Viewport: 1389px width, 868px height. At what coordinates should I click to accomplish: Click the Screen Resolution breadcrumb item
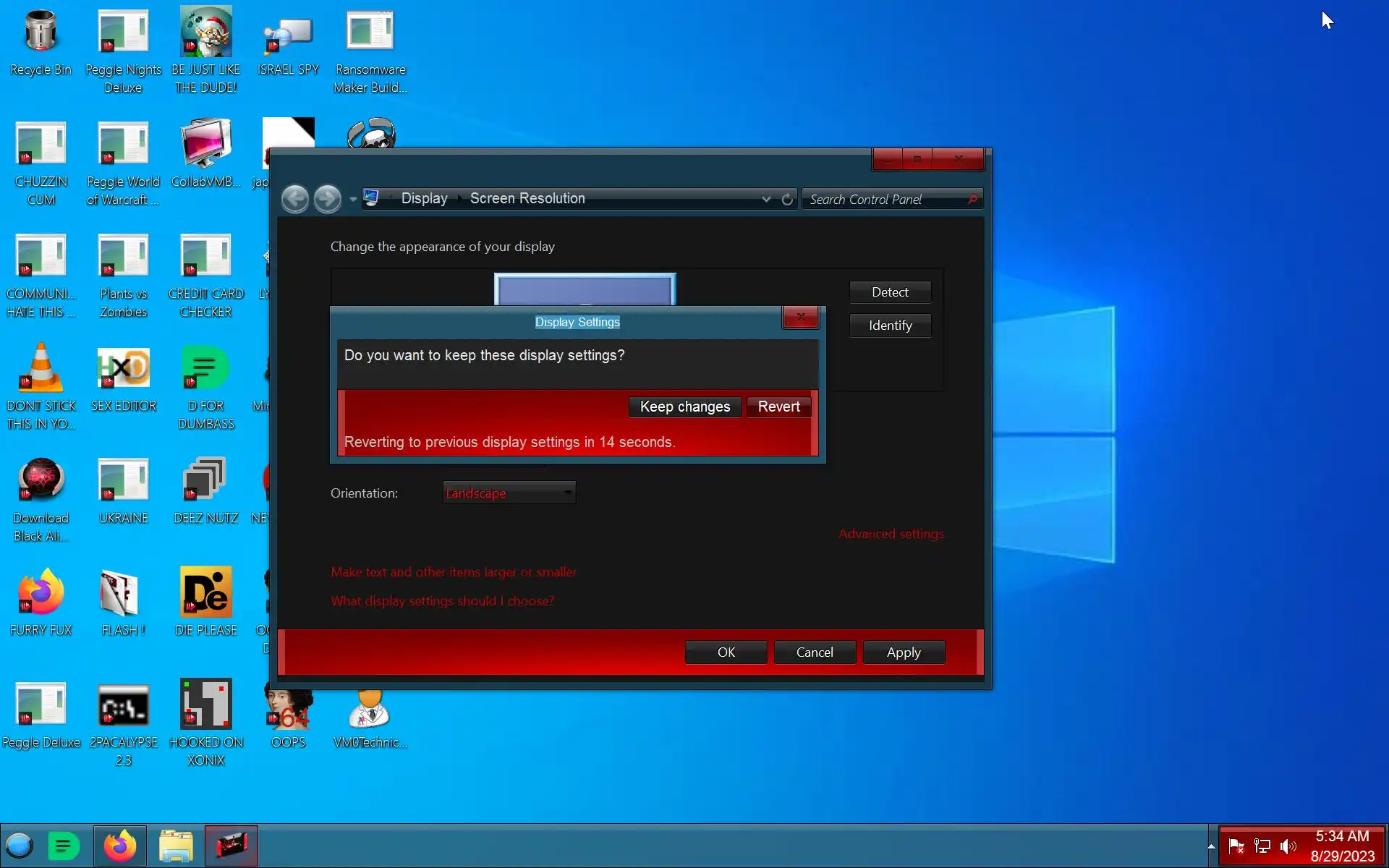527,198
